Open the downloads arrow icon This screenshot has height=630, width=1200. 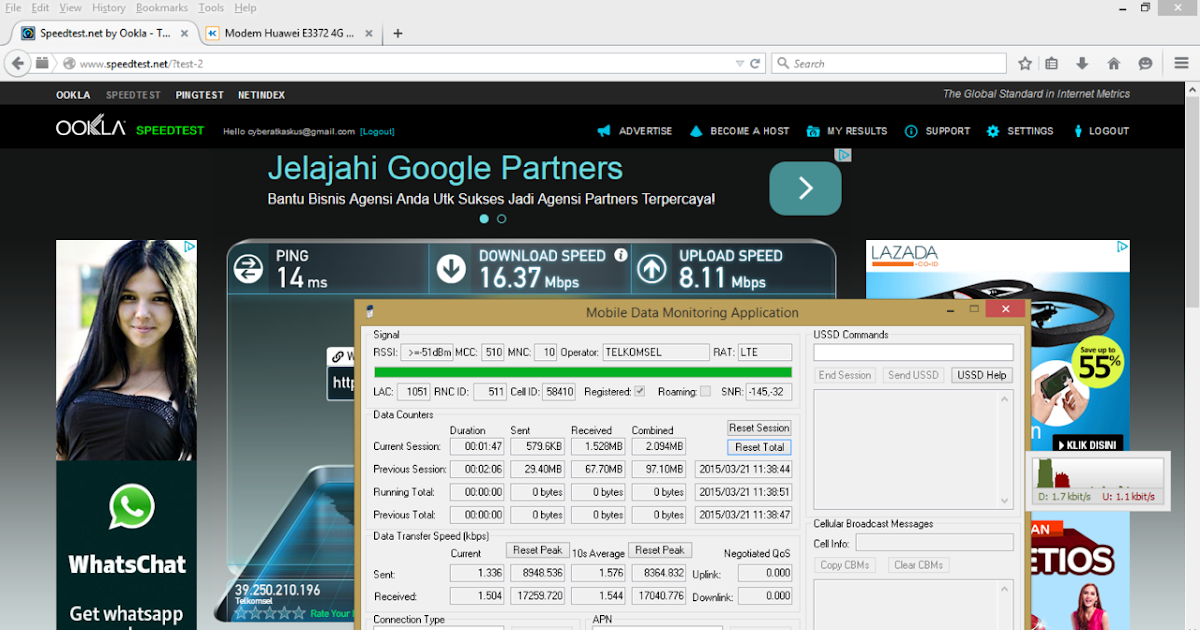coord(1082,63)
